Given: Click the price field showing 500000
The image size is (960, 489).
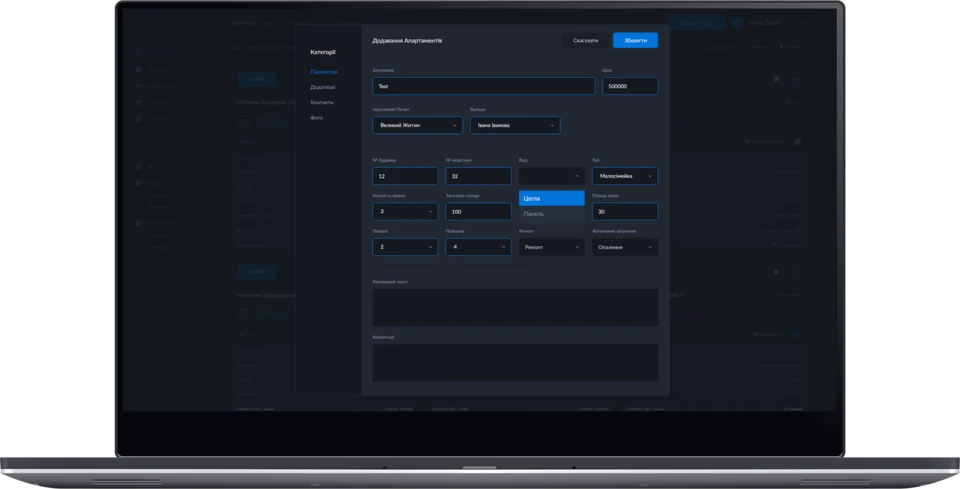Looking at the screenshot, I should pyautogui.click(x=630, y=86).
